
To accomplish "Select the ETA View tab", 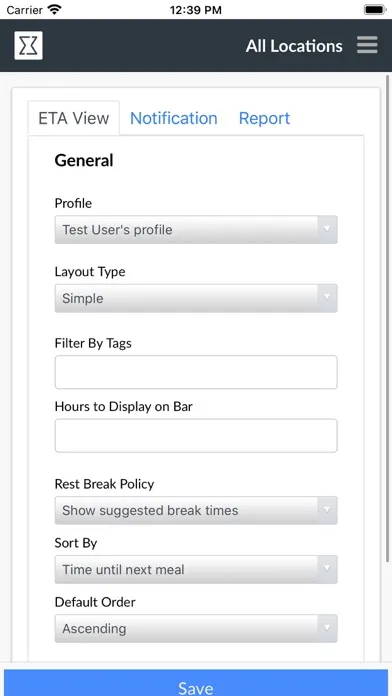I will click(x=74, y=118).
